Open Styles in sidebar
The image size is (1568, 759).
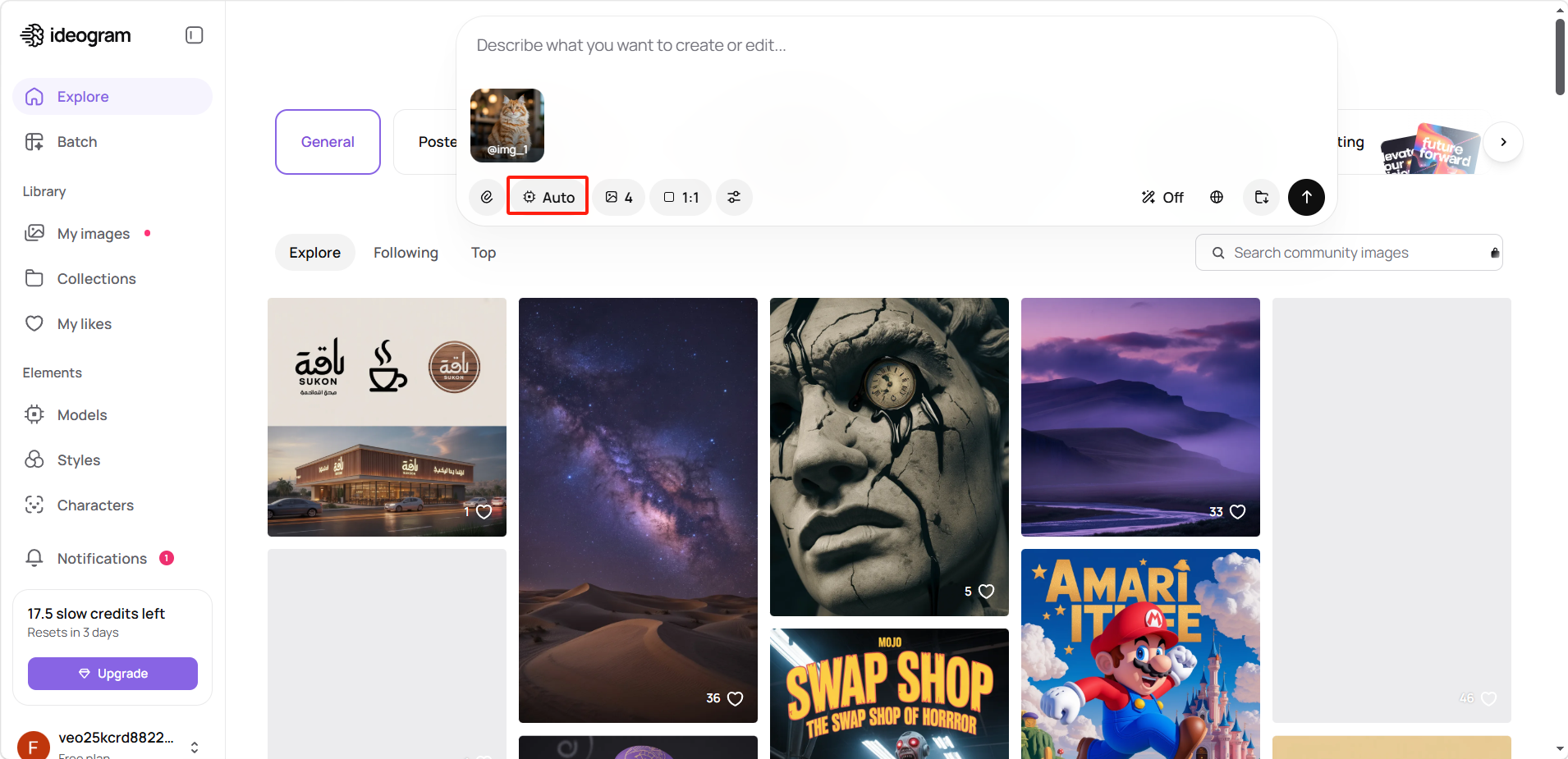[112, 460]
